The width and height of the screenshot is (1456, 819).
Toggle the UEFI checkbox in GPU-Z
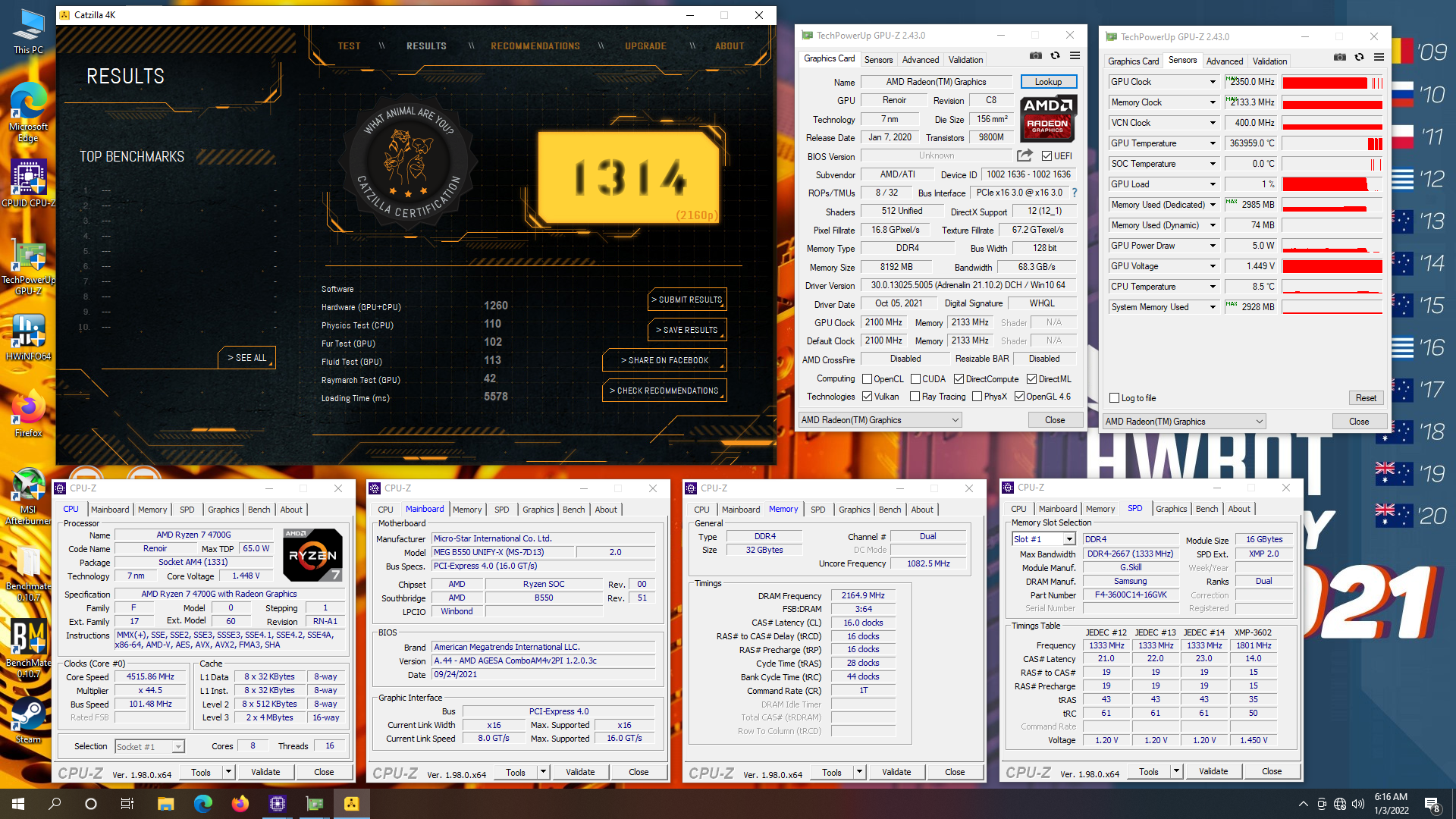tap(1046, 156)
